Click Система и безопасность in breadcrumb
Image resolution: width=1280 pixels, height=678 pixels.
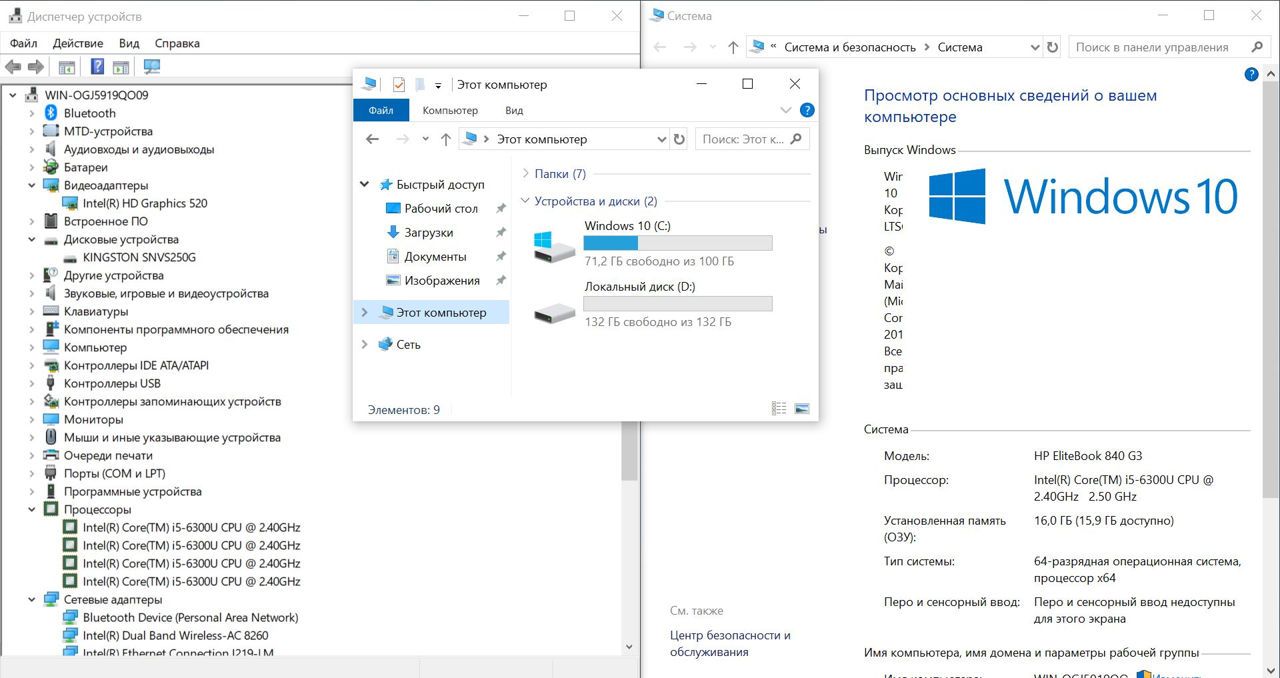point(850,47)
